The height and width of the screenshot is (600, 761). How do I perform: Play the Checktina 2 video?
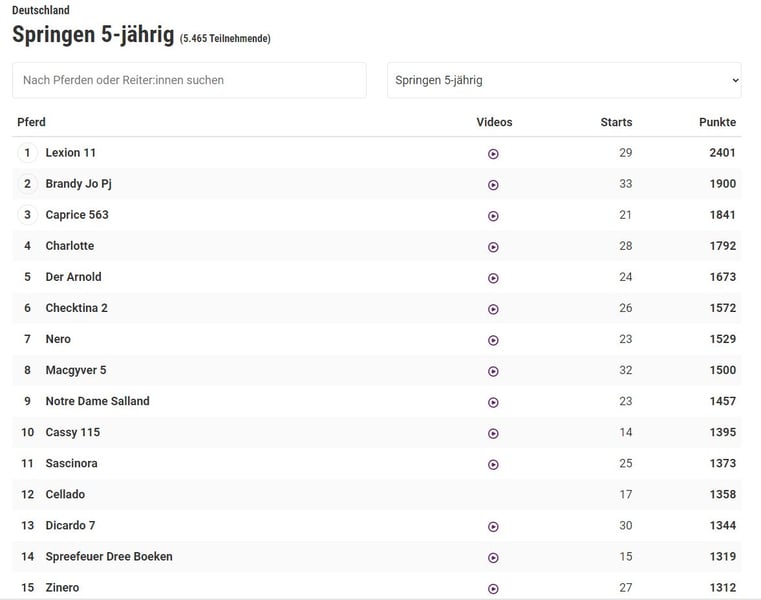493,309
